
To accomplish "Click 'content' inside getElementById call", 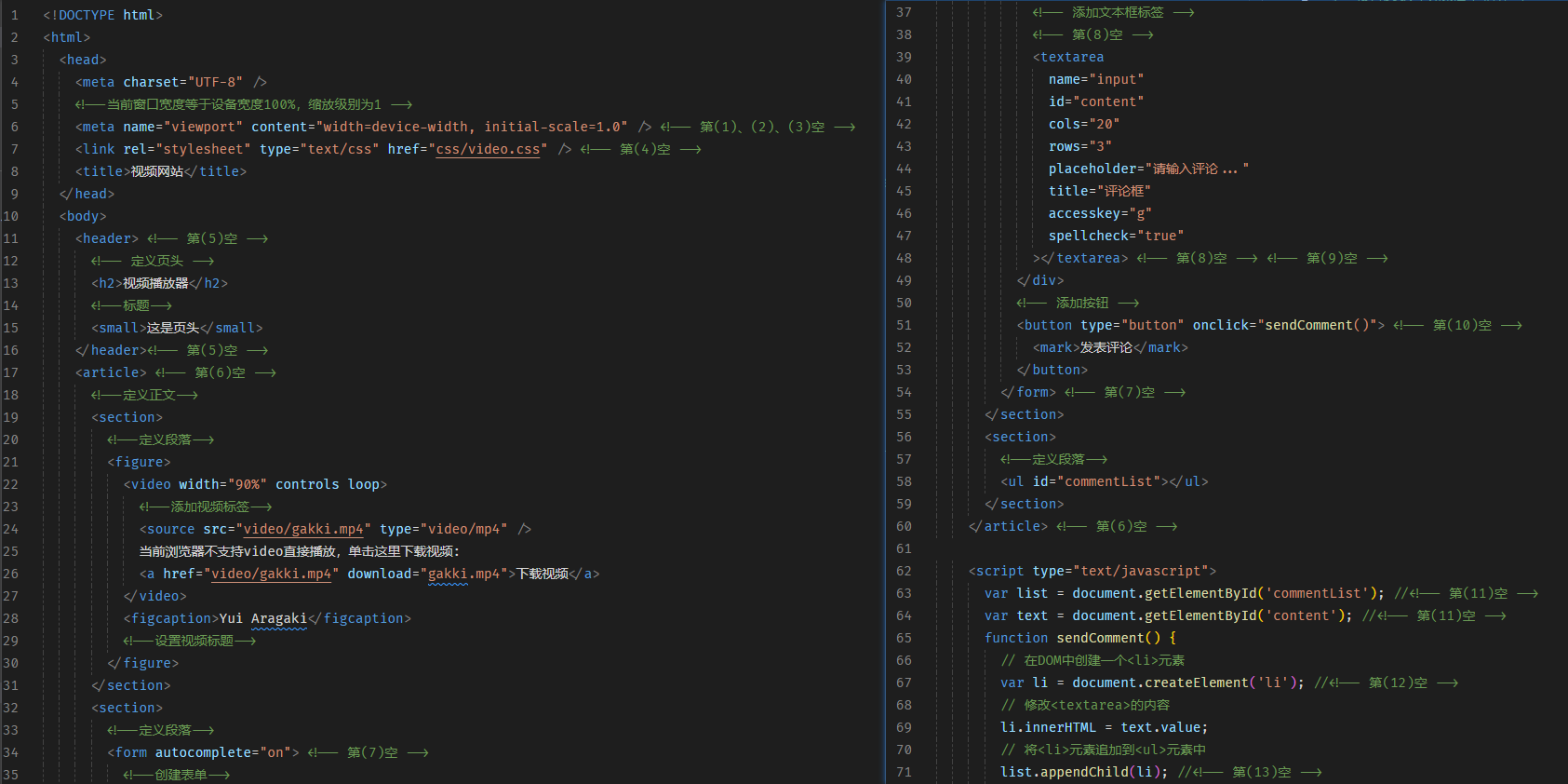I will click(x=1300, y=615).
